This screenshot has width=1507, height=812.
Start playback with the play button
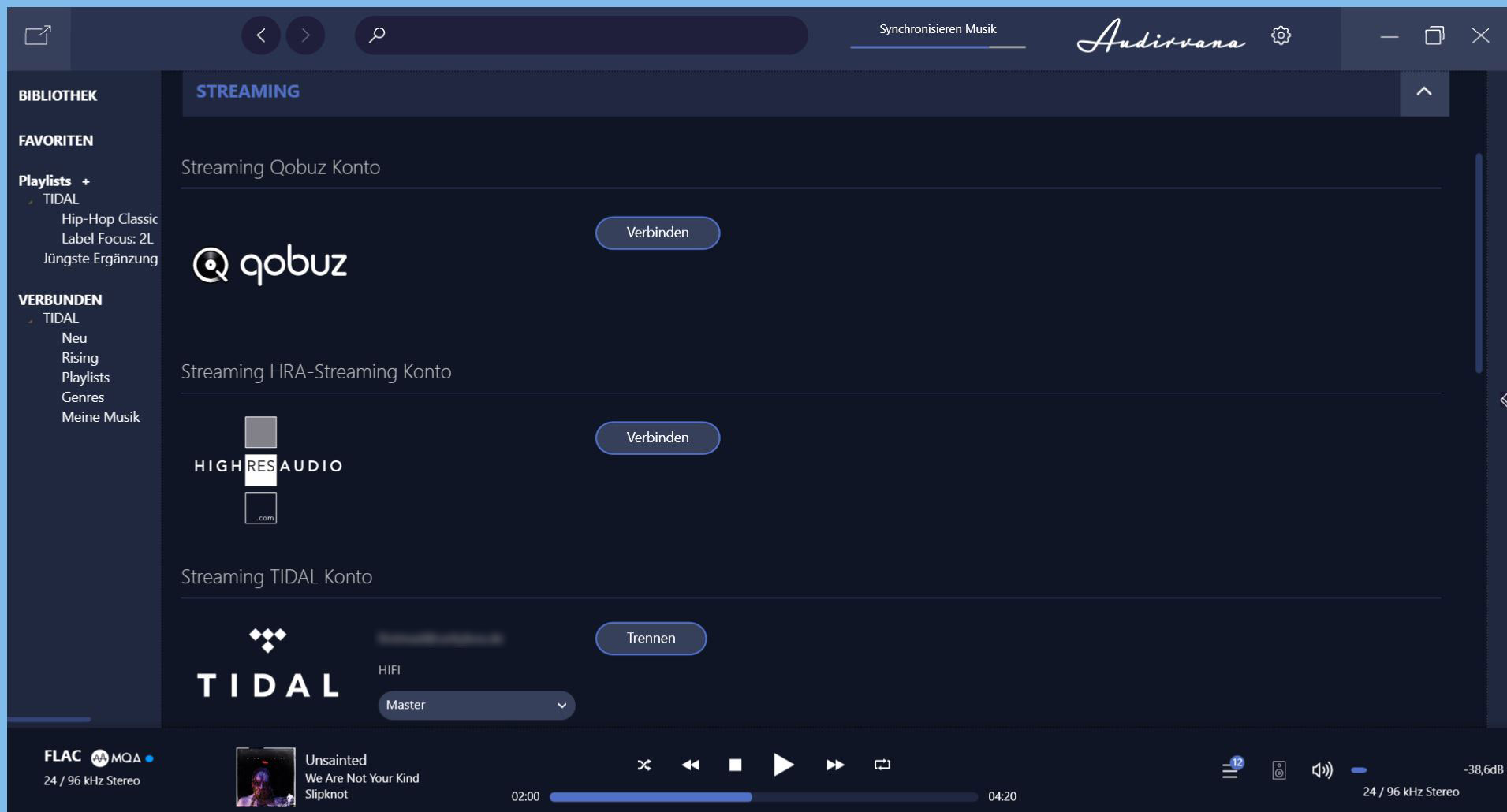(783, 765)
